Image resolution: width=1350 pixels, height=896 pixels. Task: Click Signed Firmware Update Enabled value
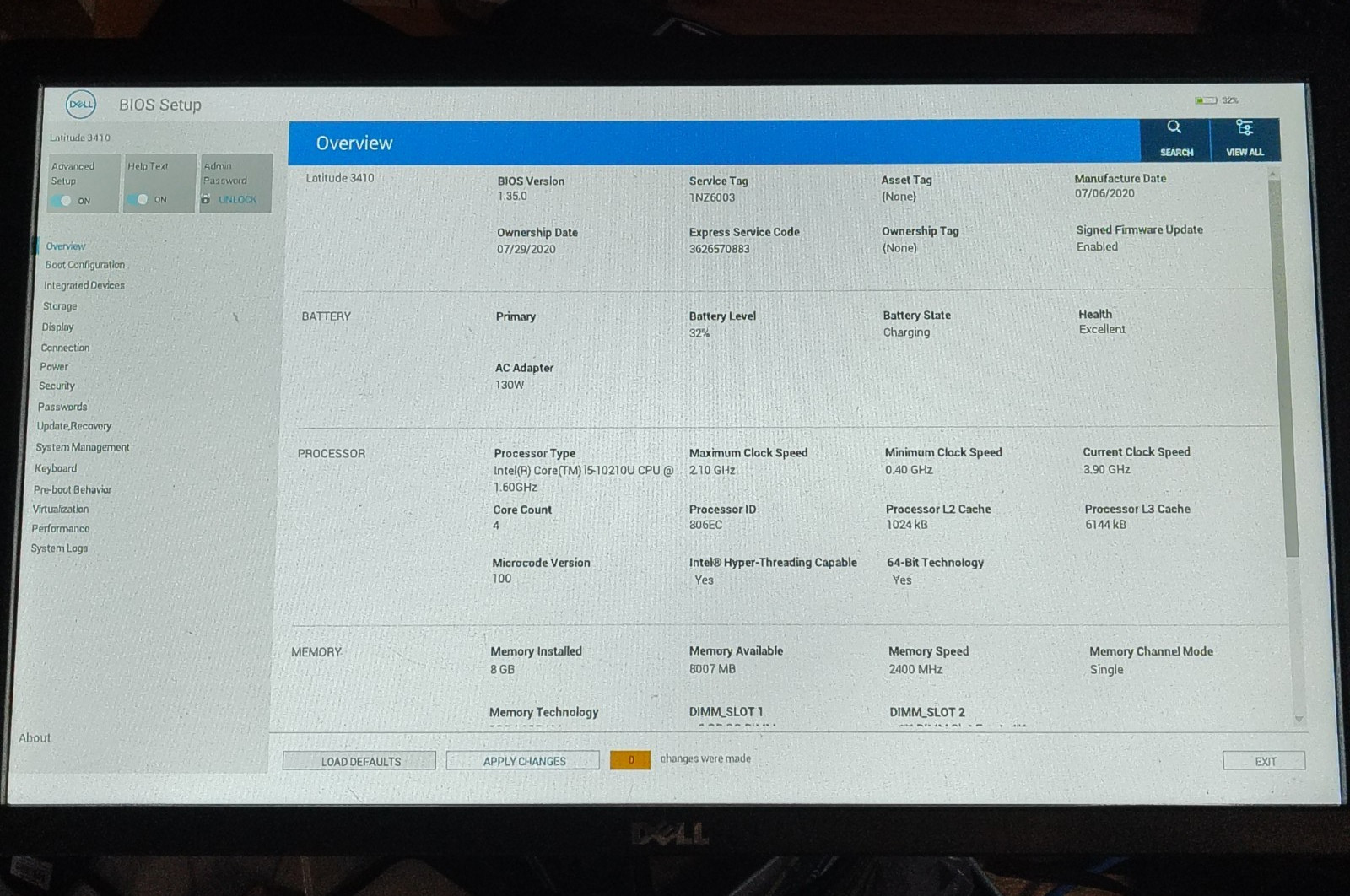[x=1097, y=246]
